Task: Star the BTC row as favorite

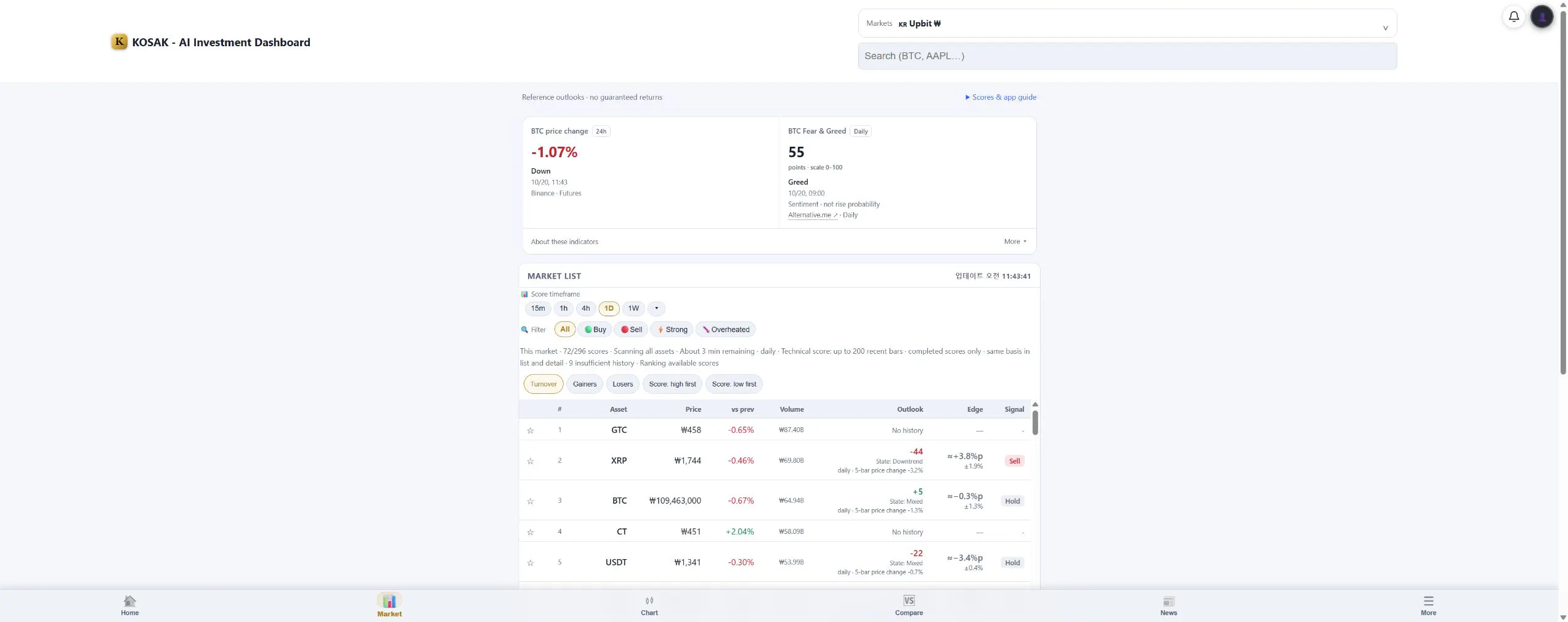Action: coord(530,501)
